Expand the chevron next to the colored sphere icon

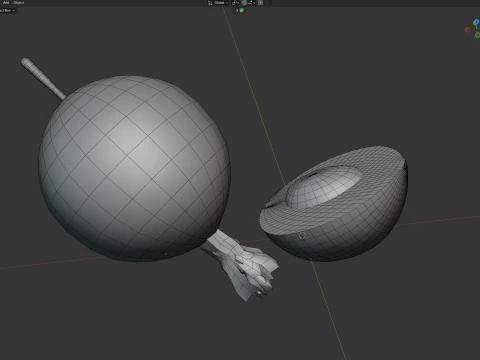click(237, 10)
